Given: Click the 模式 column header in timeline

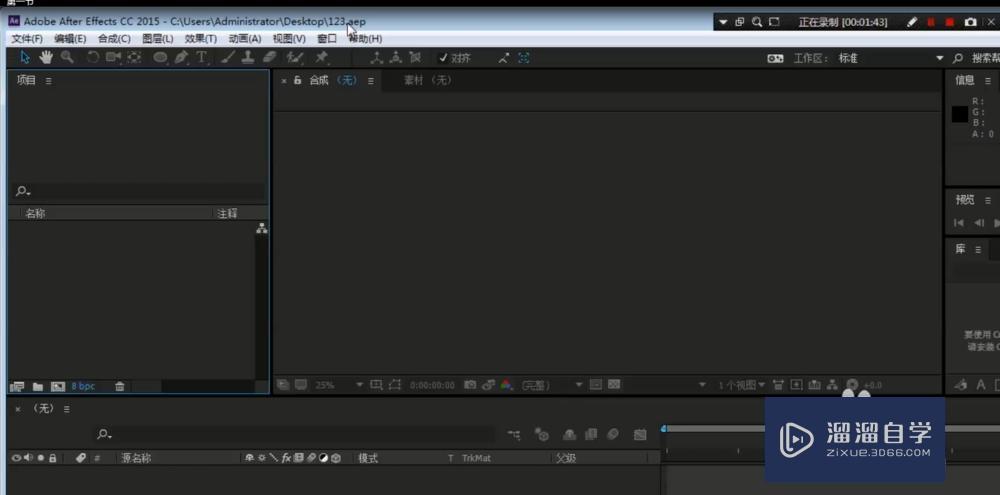Looking at the screenshot, I should 368,458.
